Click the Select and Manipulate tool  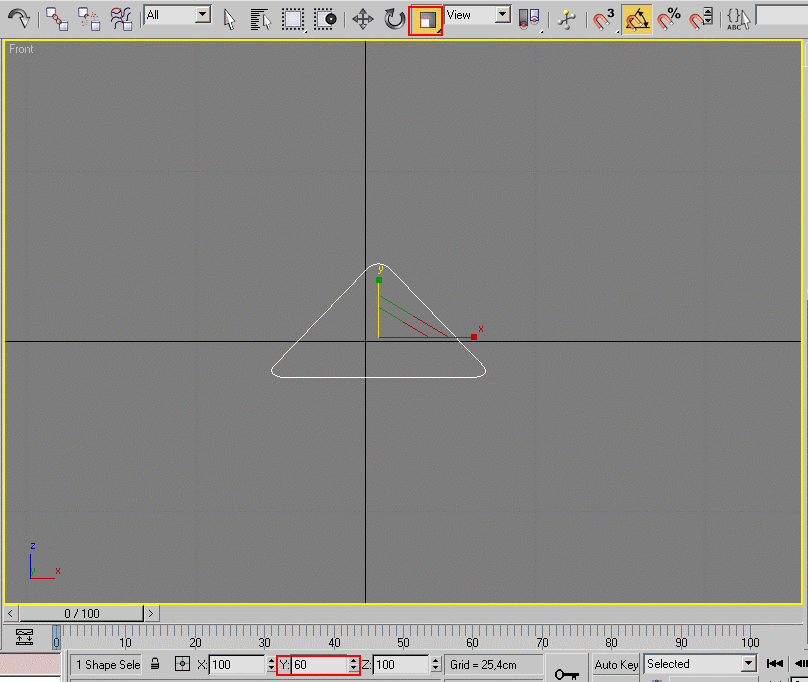coord(567,20)
